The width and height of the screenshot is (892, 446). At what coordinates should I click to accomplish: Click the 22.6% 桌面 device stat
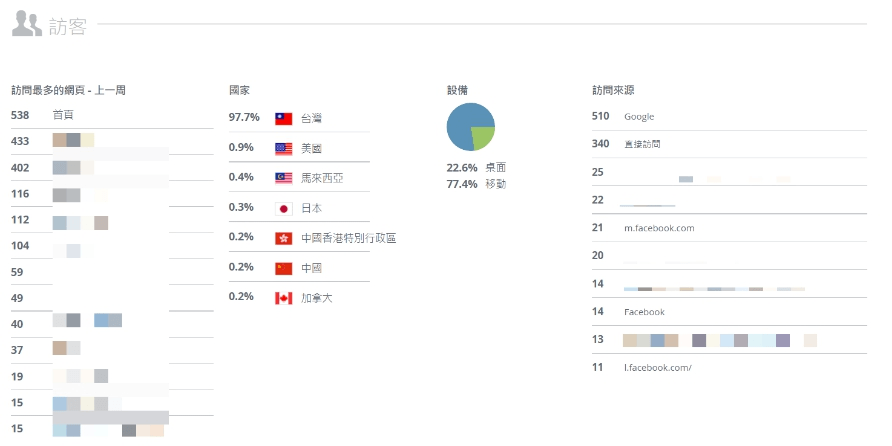click(477, 168)
